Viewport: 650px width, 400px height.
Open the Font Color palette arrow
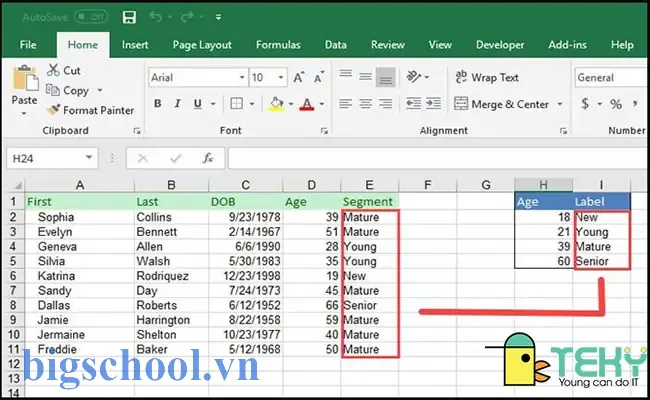tap(322, 104)
